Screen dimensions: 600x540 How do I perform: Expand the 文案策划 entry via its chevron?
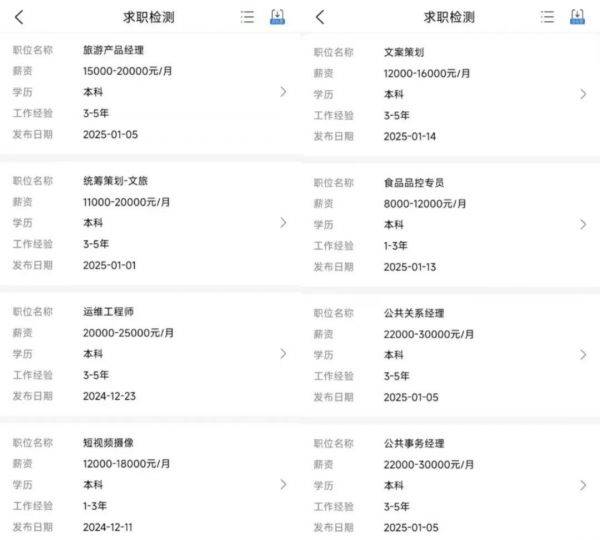click(x=583, y=94)
